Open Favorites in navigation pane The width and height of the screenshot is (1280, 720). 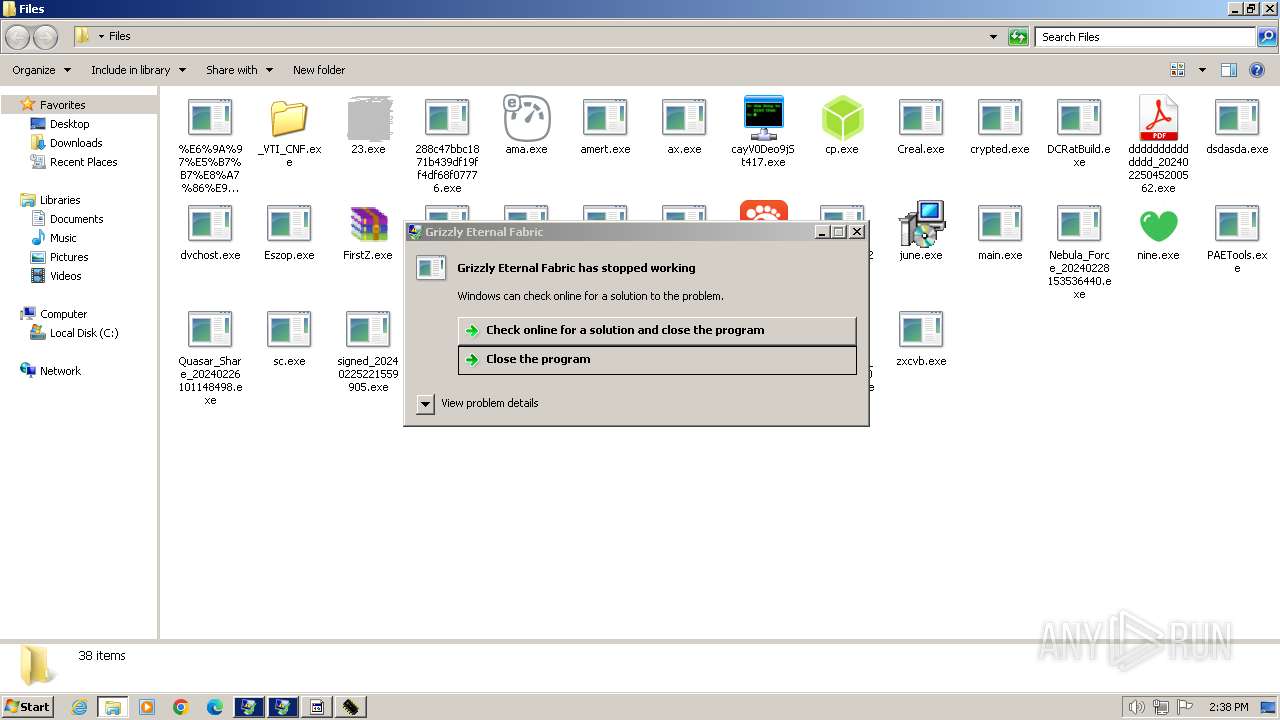pos(62,105)
